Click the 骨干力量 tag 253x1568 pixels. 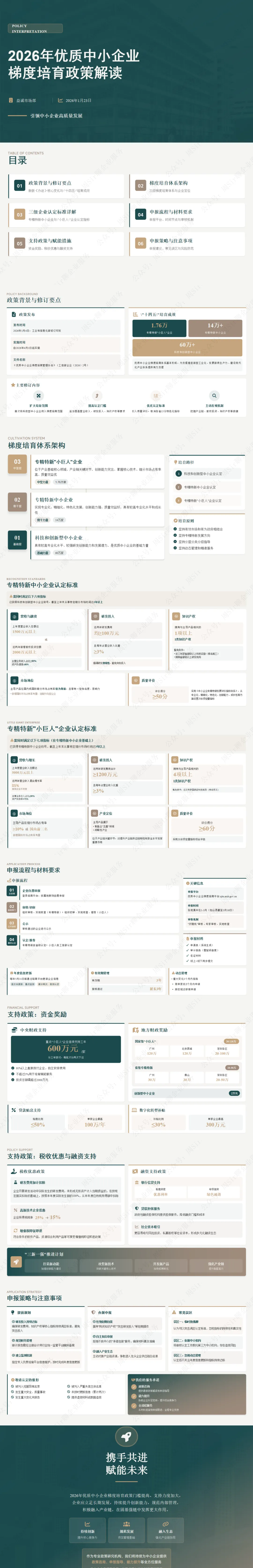pos(43,520)
